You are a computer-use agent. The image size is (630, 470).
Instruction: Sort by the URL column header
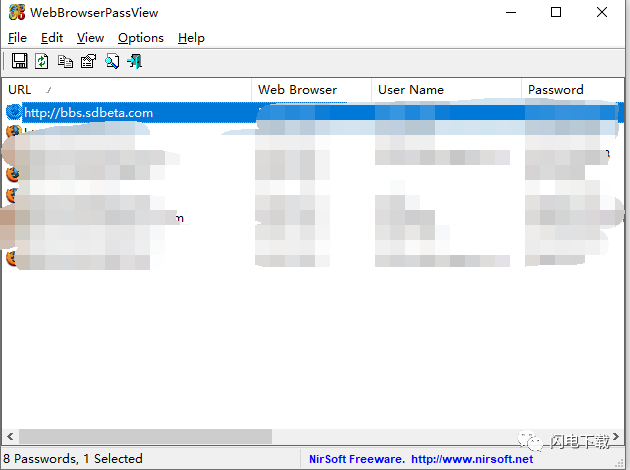(x=127, y=90)
